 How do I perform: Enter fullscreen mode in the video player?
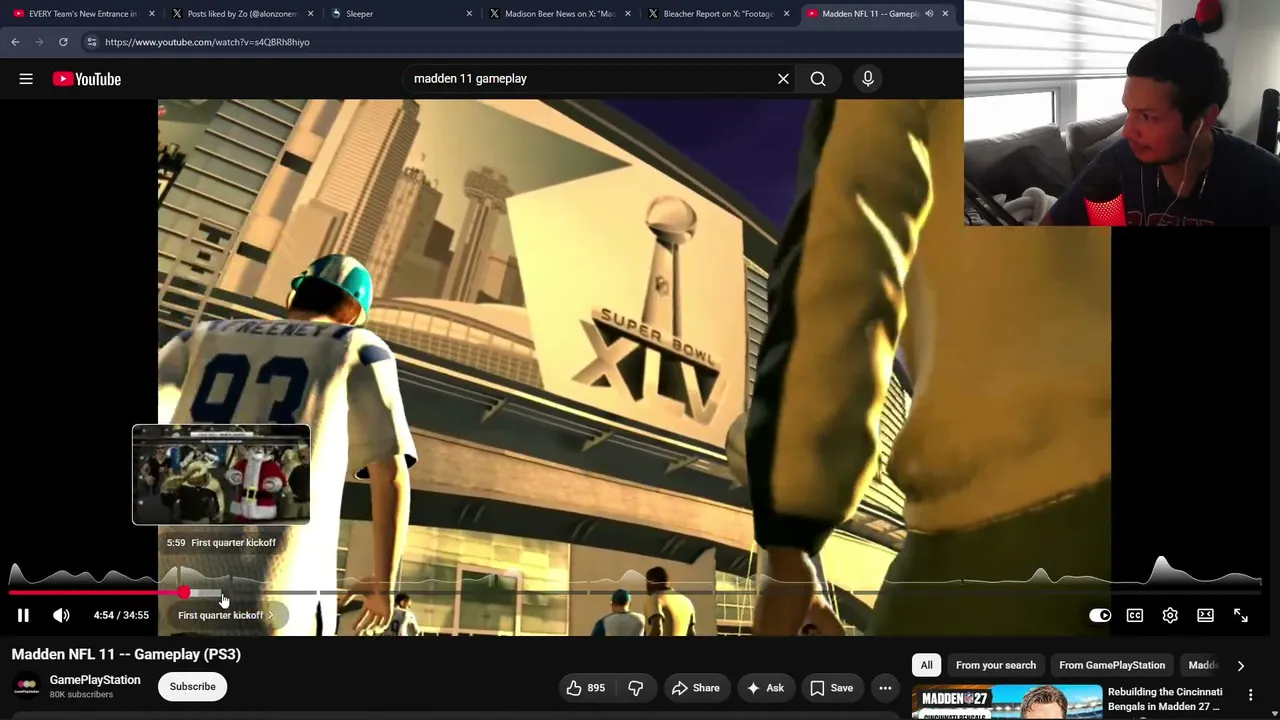[x=1241, y=615]
